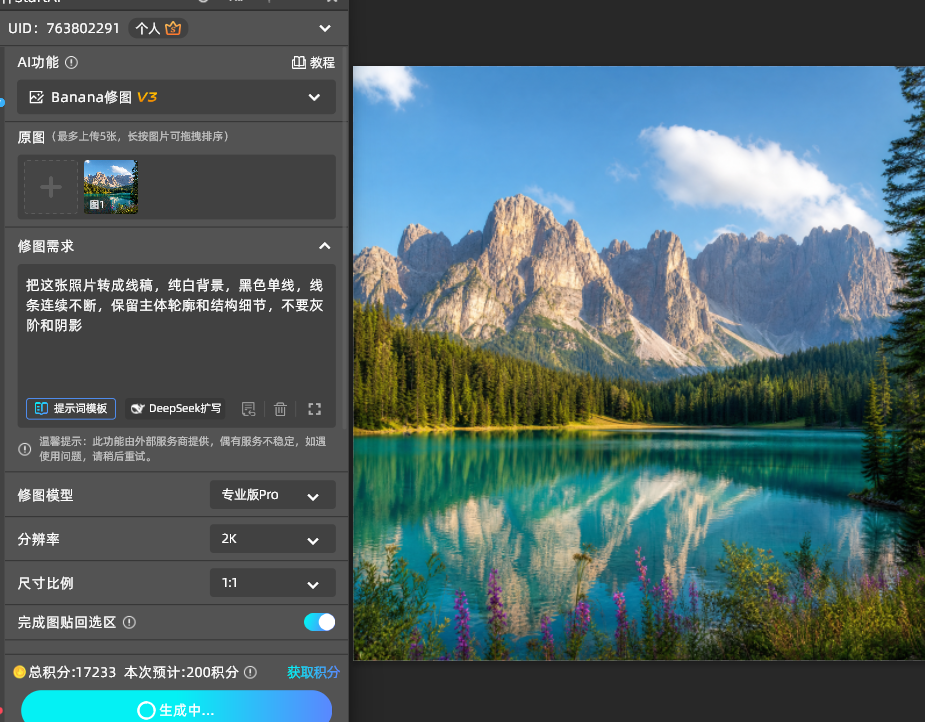925x722 pixels.
Task: Click the info icon next to 完成图贴回选区
Action: 129,622
